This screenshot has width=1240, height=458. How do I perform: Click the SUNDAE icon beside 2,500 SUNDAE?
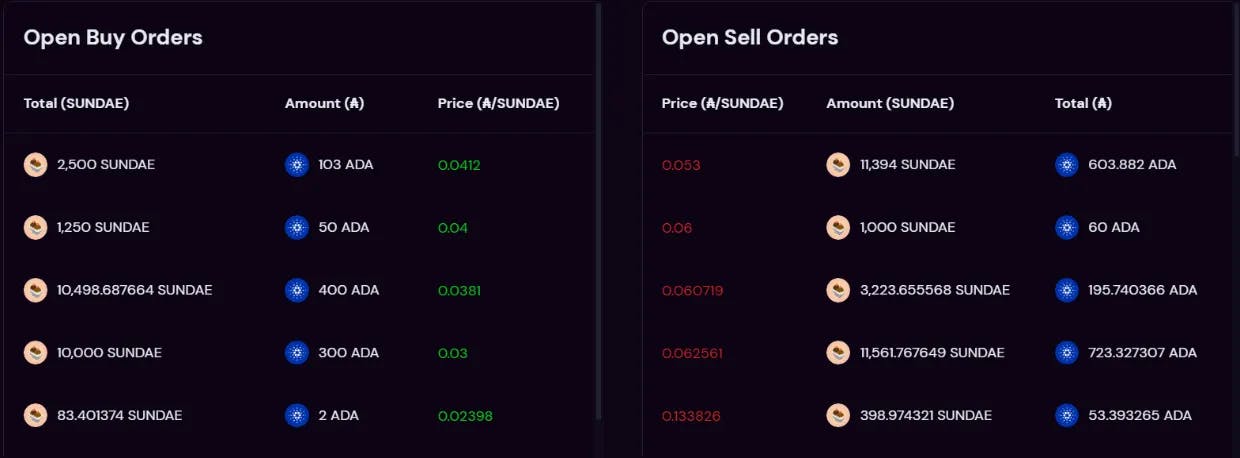36,165
